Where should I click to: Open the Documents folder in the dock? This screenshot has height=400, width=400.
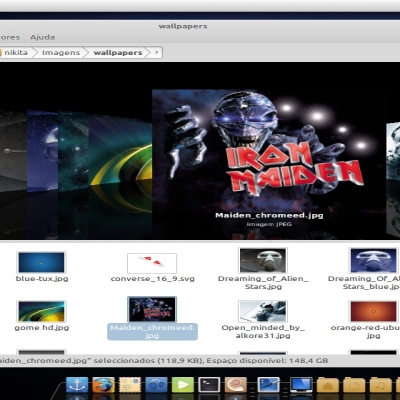click(354, 385)
